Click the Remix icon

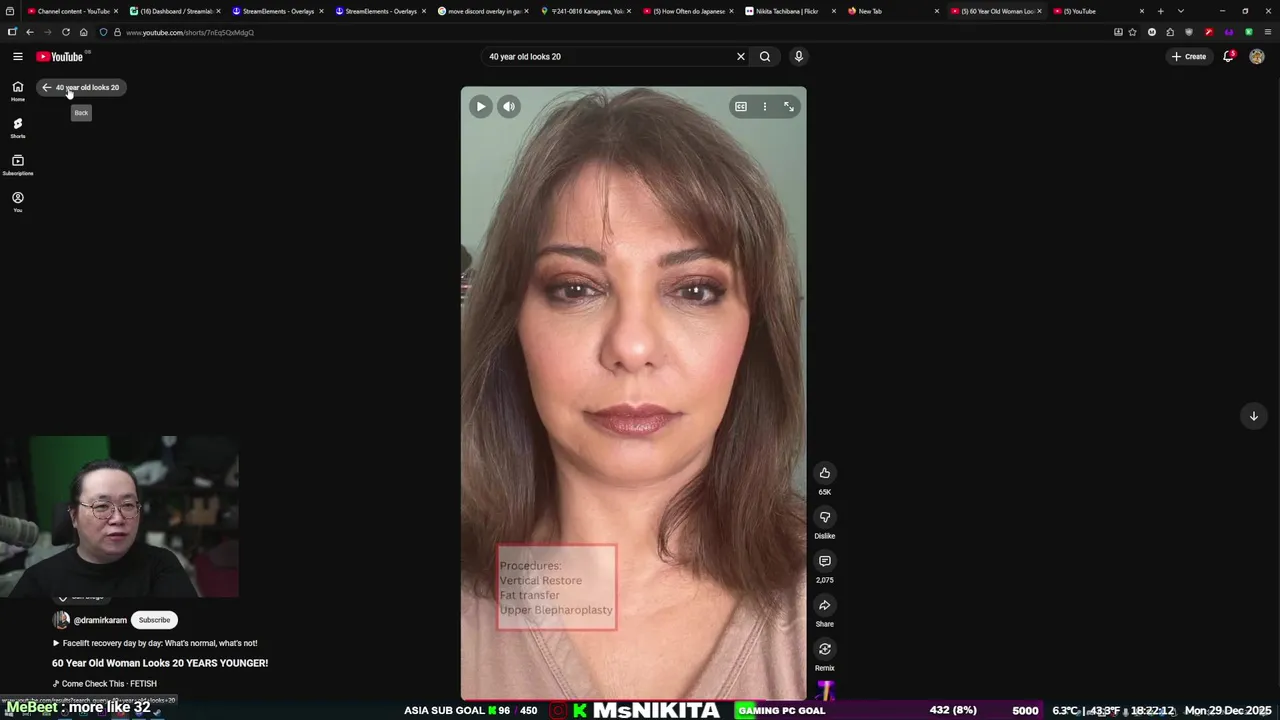point(825,649)
